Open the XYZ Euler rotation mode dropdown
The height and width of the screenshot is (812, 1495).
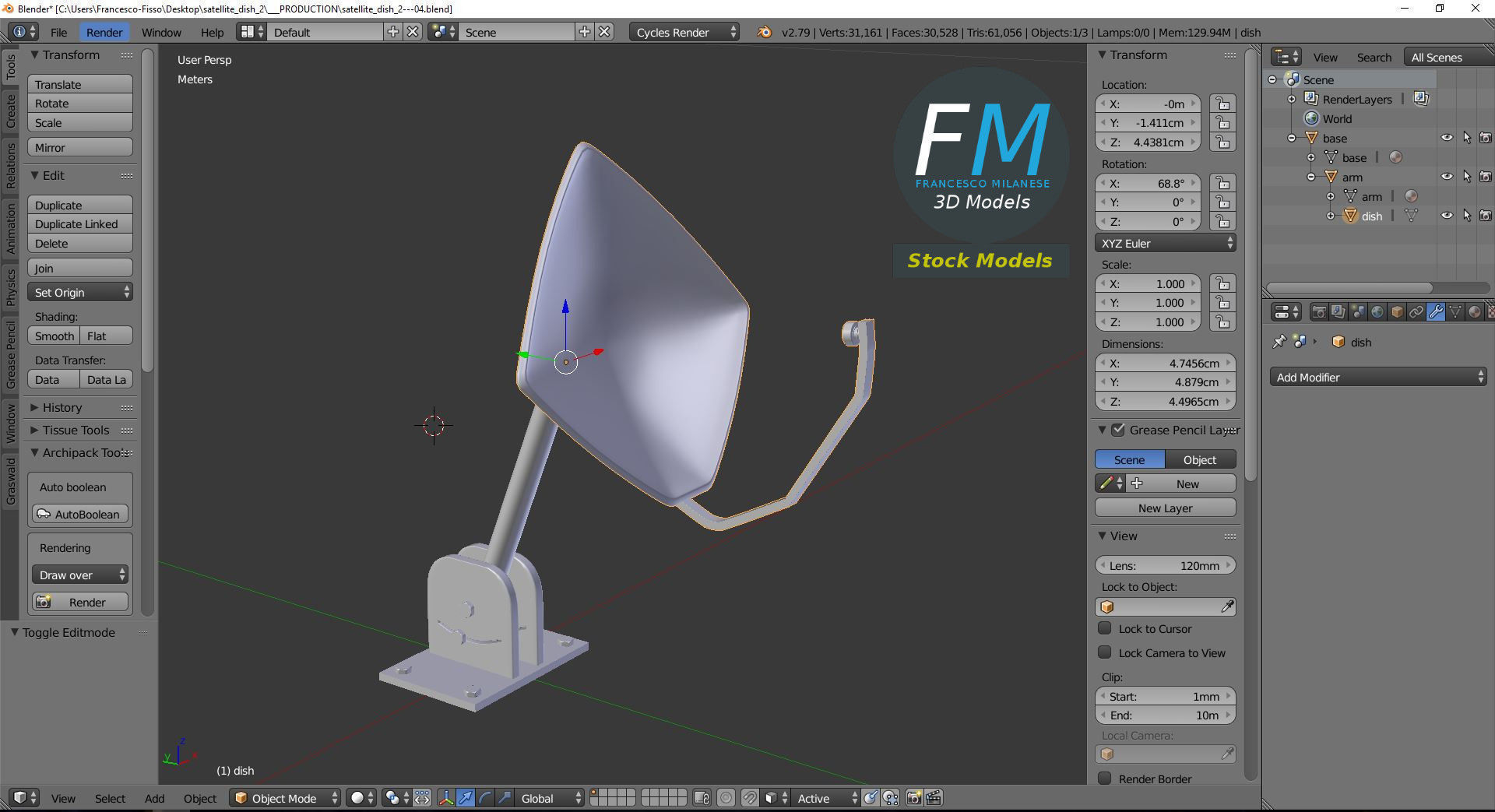(1165, 243)
